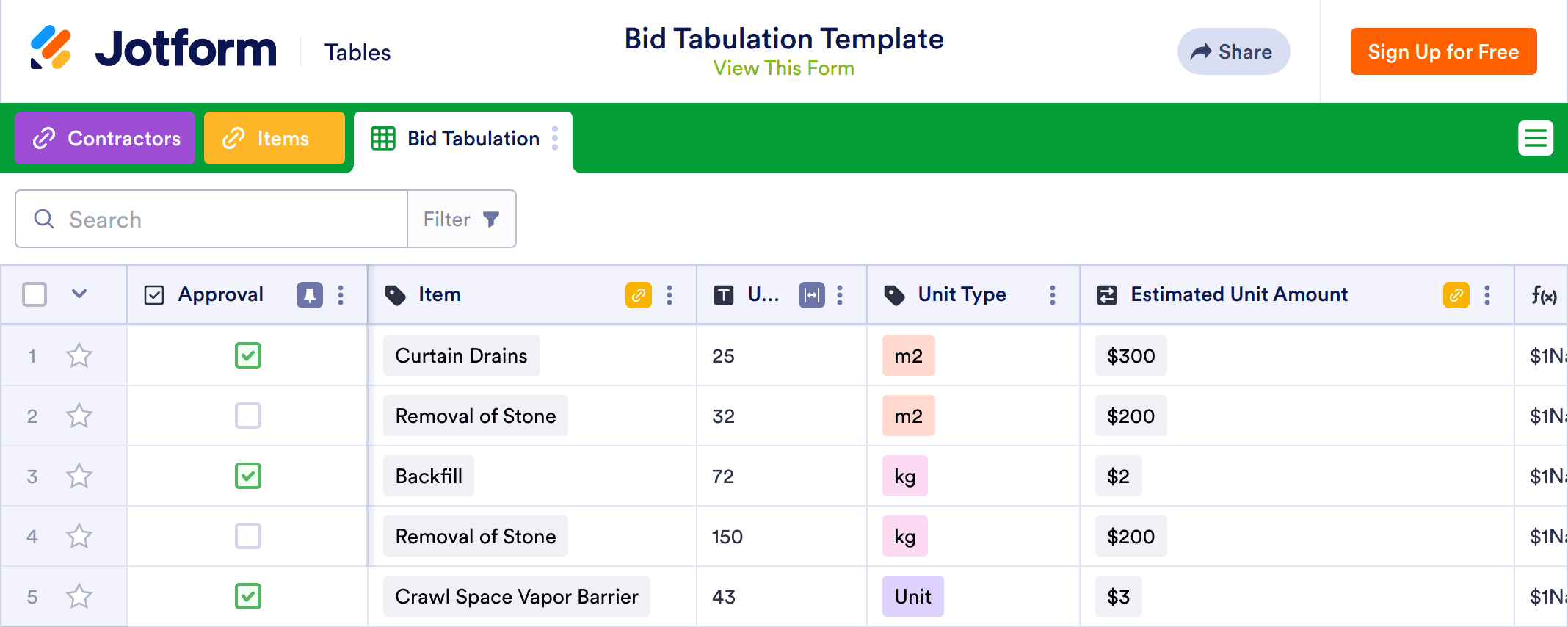Viewport: 1568px width, 627px height.
Task: Click the Jotform logo
Action: [x=153, y=48]
